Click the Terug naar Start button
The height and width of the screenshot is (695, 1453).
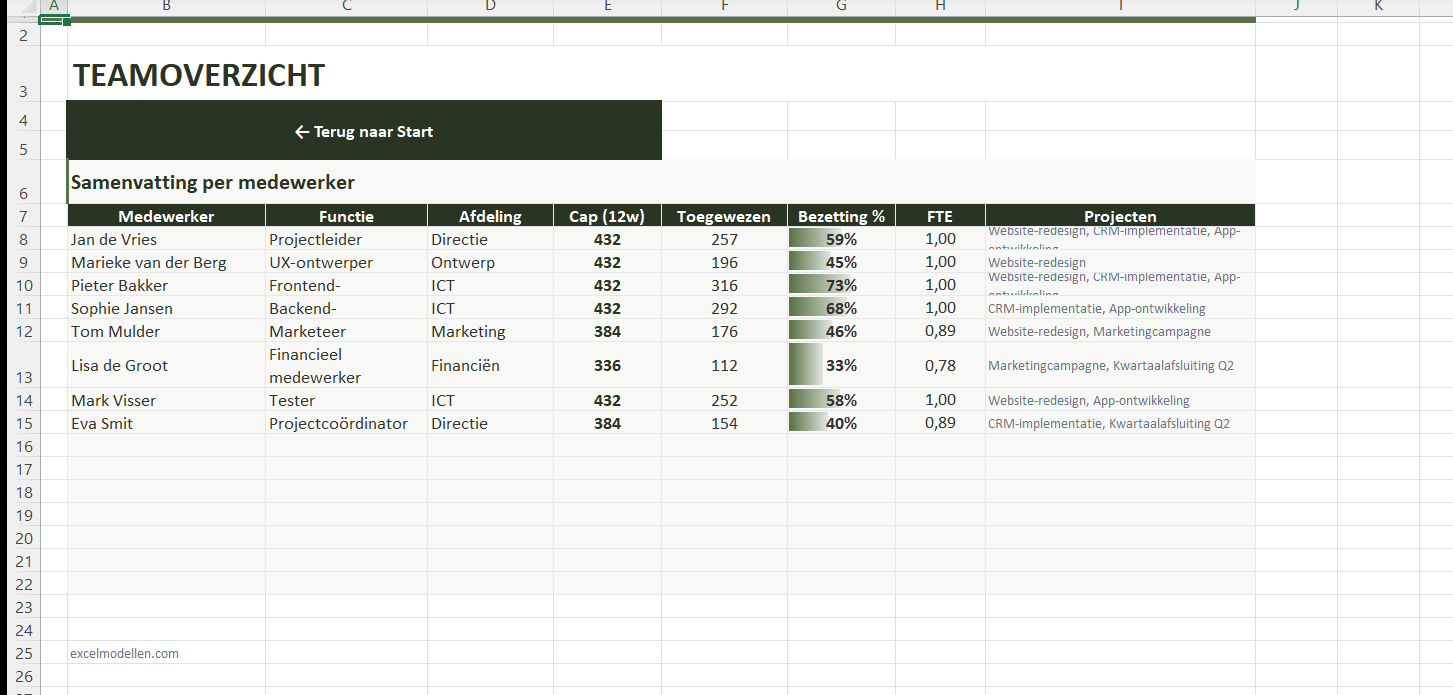tap(364, 131)
